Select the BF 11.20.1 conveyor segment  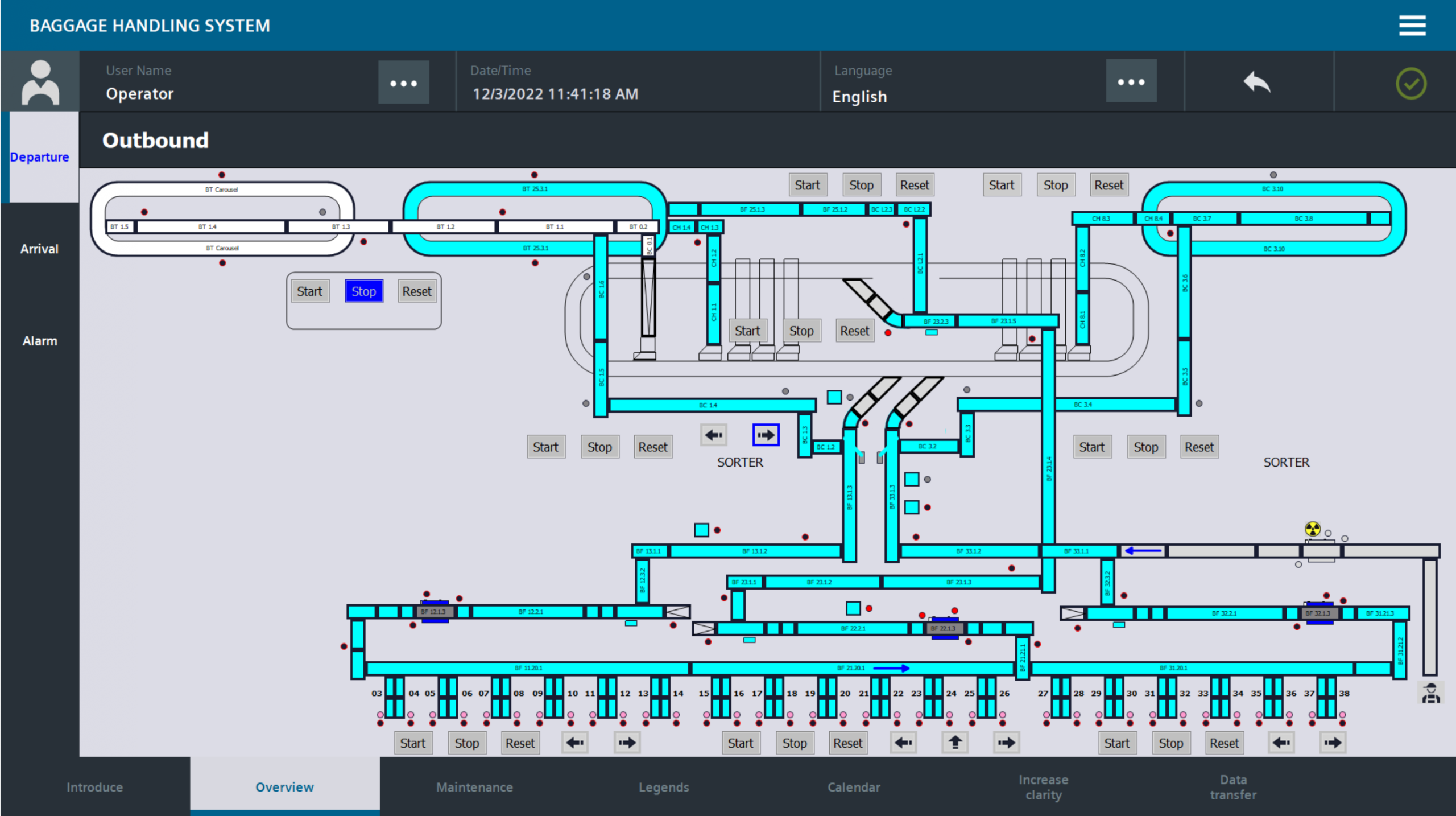click(528, 668)
